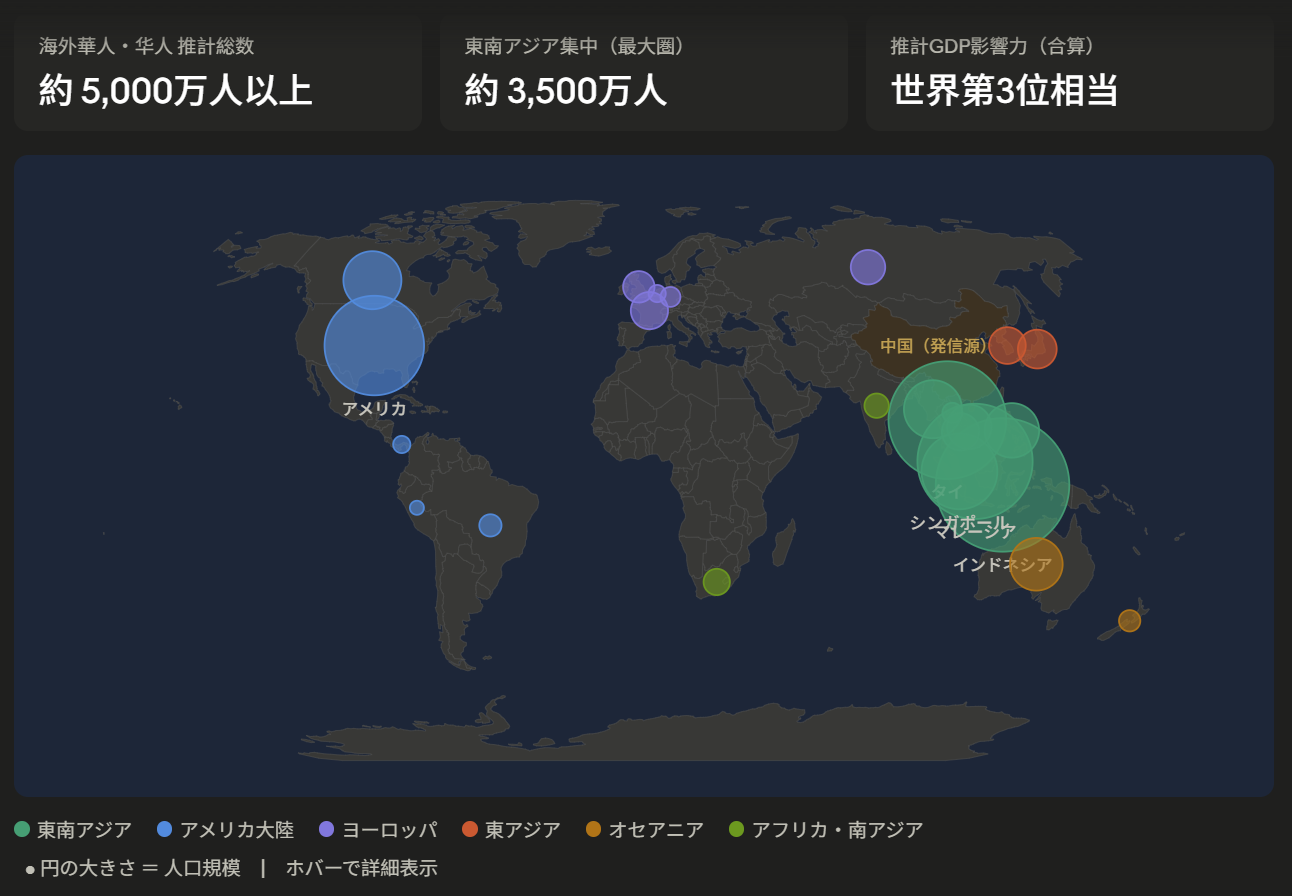Click the 円の大きさ ＝ 人口規模 note
Viewport: 1292px width, 896px height.
point(140,868)
